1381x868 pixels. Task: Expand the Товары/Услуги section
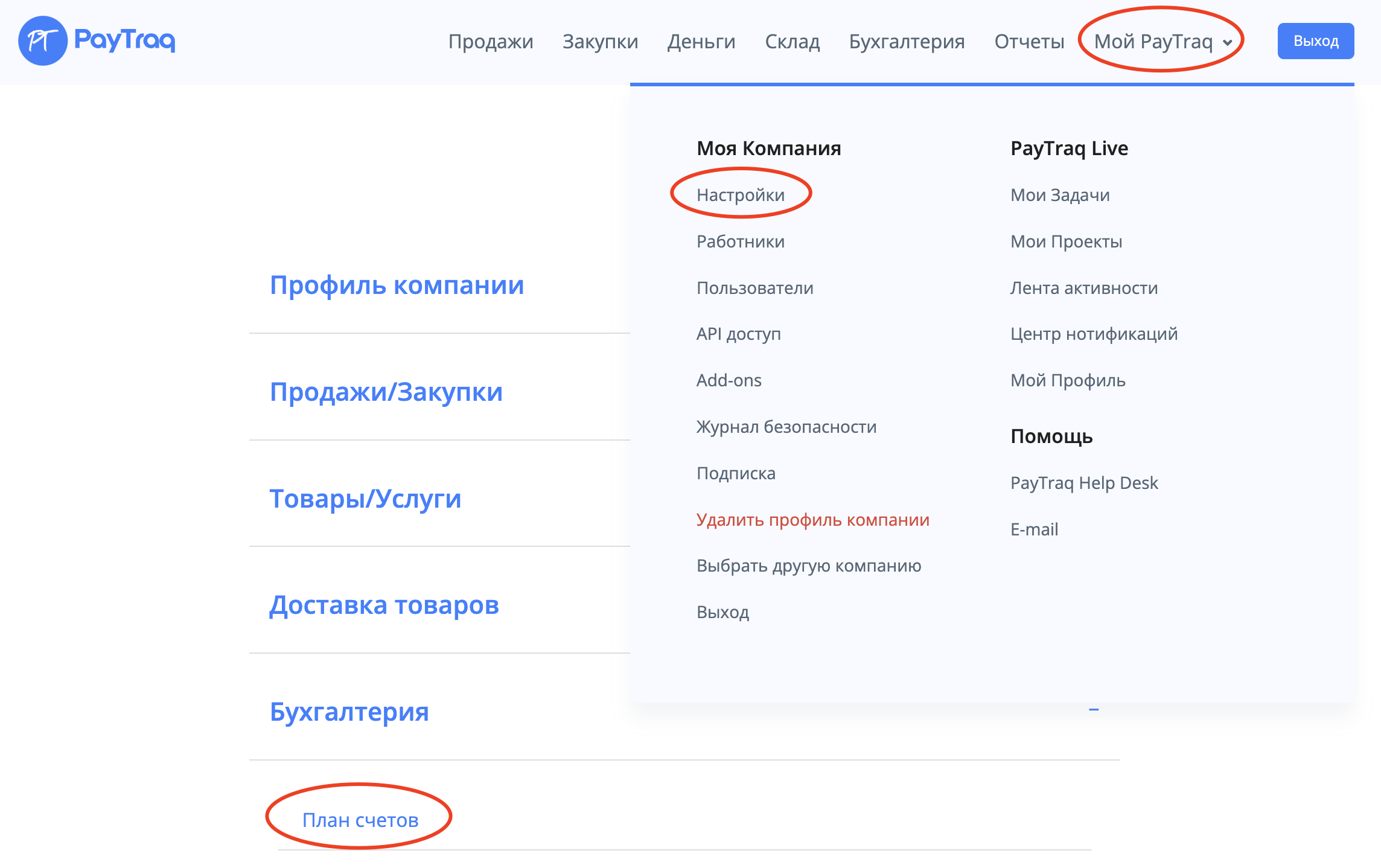click(365, 499)
